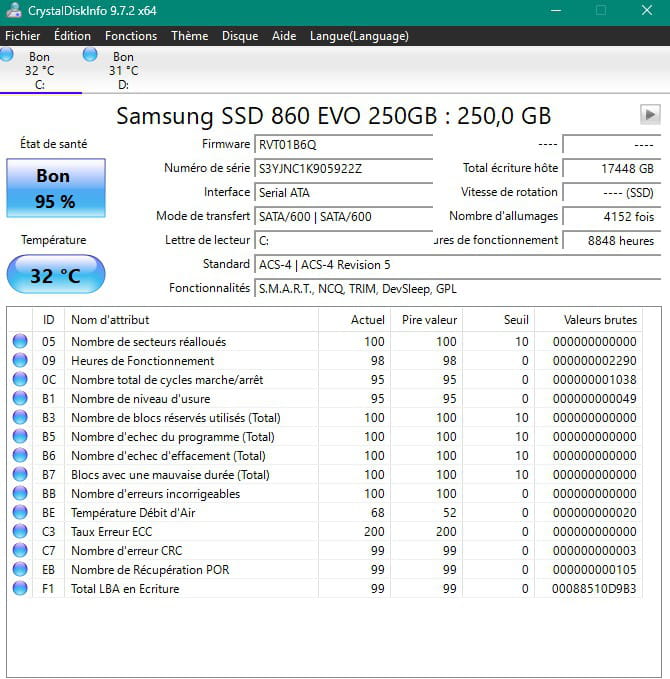670x679 pixels.
Task: Click status icon of Température Débit d'Air row
Action: pos(20,513)
